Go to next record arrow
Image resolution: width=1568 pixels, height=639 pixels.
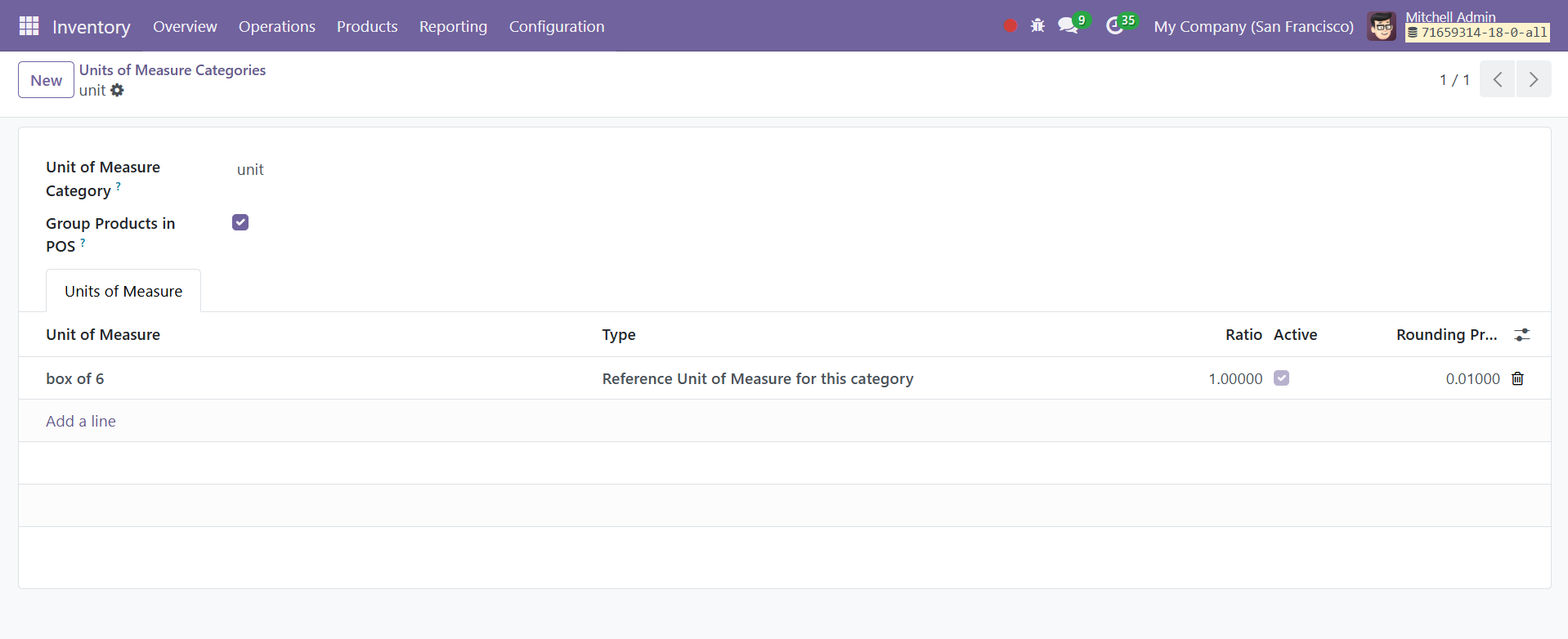click(x=1534, y=79)
